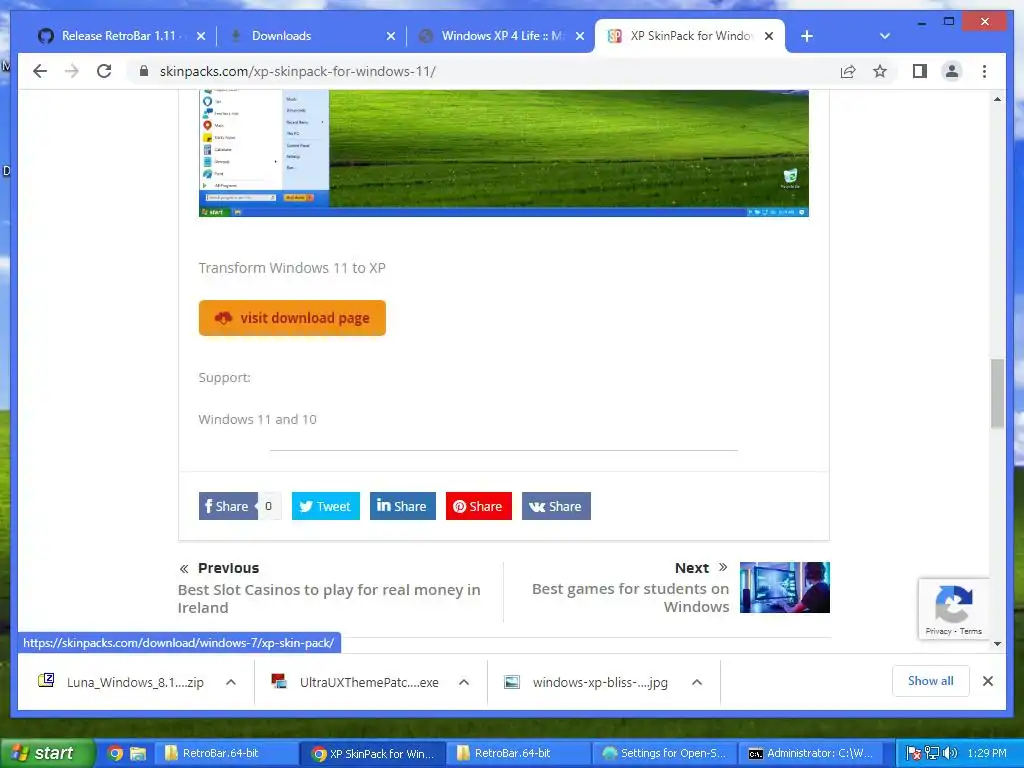The image size is (1024, 768).
Task: Close the XP SkinPack tab
Action: pos(769,36)
